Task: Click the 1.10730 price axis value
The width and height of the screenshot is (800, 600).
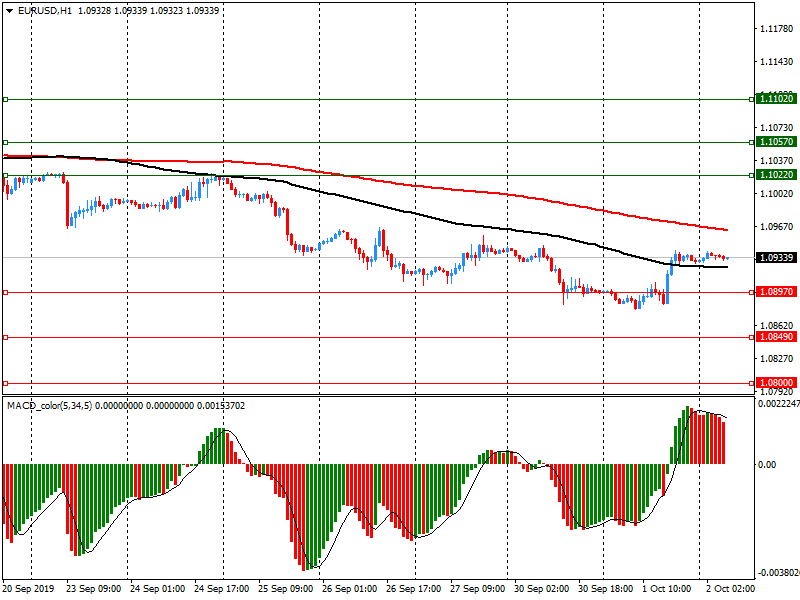Action: coord(777,128)
